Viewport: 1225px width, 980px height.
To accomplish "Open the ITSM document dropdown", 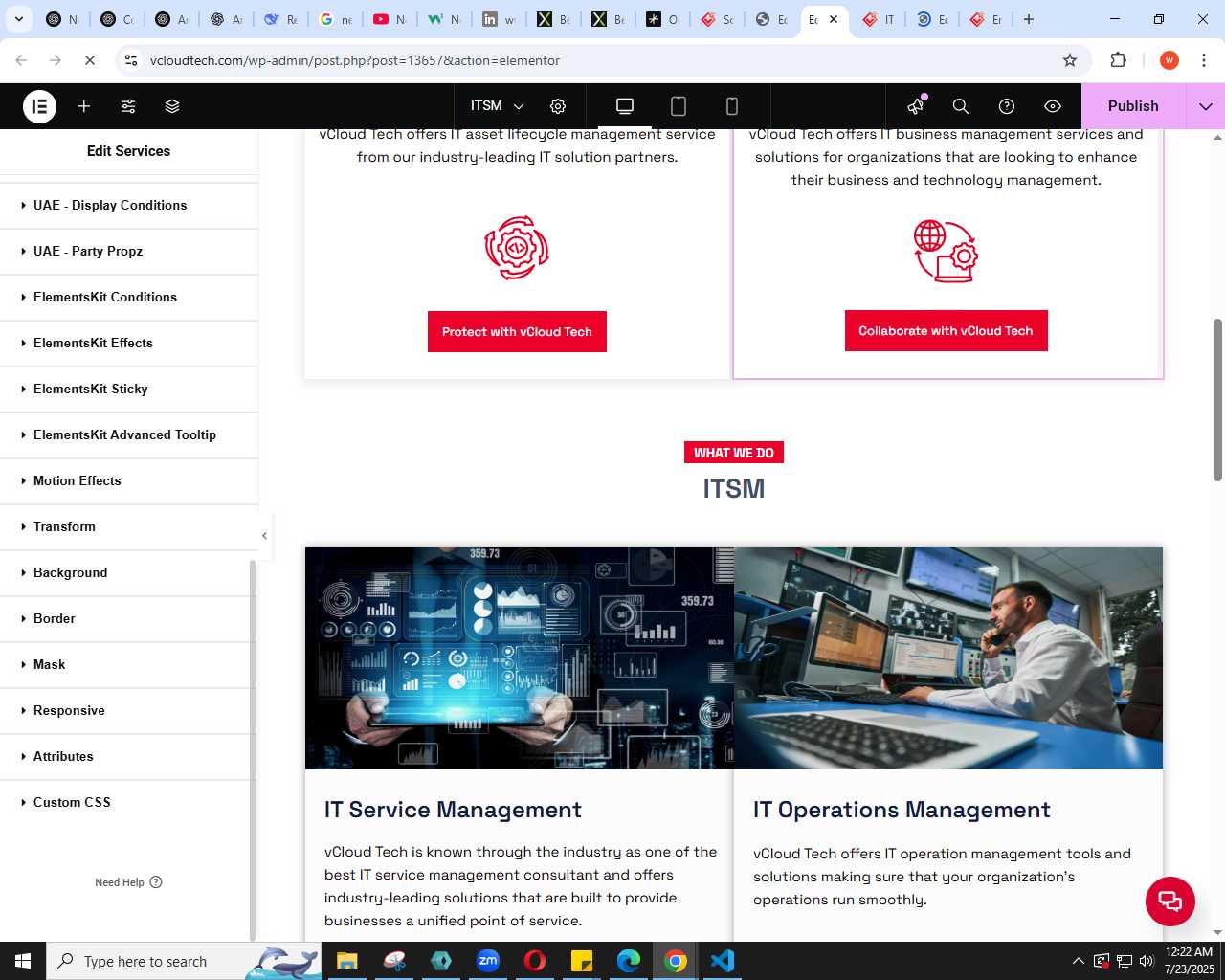I will [x=498, y=106].
